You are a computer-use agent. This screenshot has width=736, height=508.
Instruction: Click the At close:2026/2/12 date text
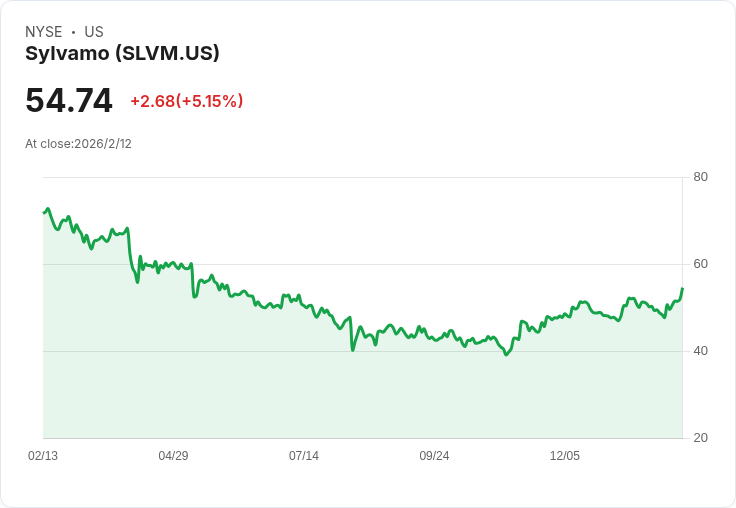[x=78, y=144]
